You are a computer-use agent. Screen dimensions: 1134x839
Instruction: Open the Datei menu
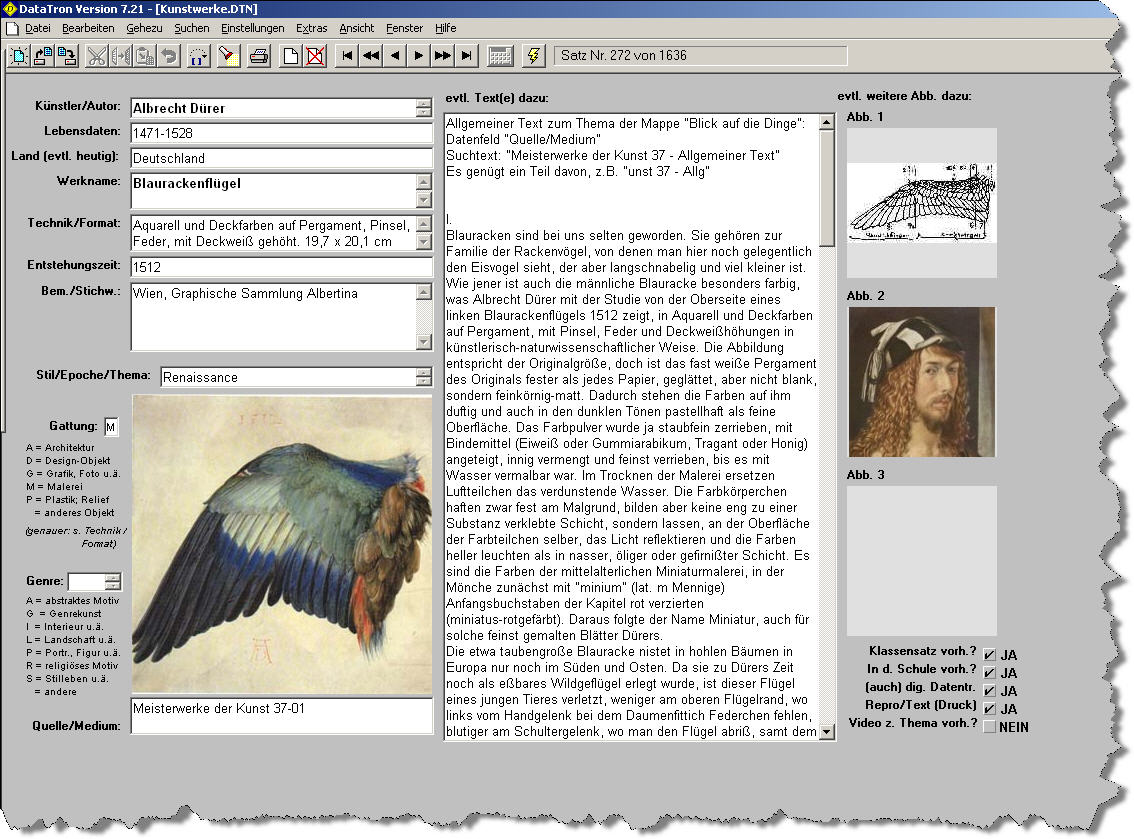(x=38, y=28)
